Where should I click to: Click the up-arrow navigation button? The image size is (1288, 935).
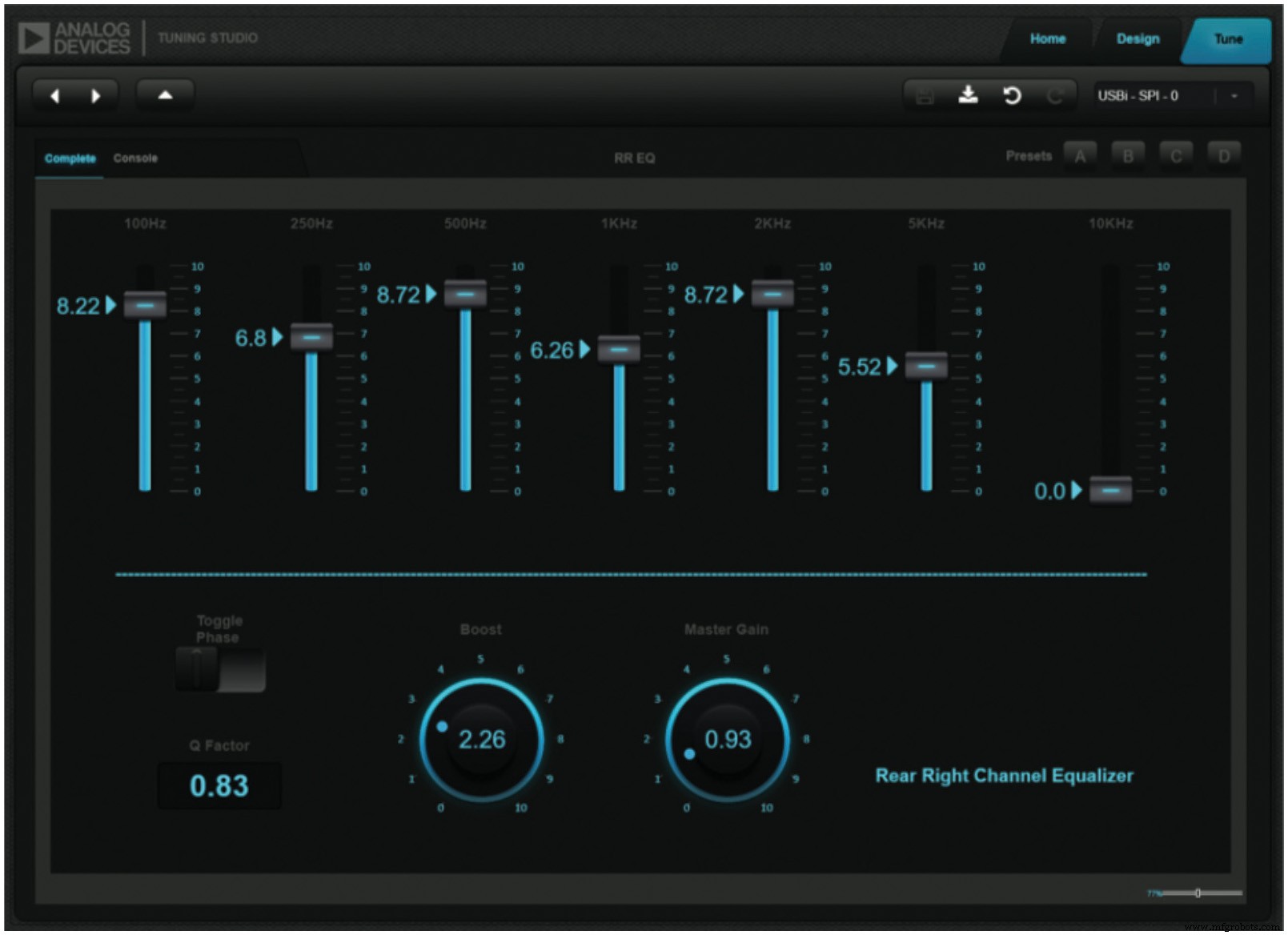(166, 94)
